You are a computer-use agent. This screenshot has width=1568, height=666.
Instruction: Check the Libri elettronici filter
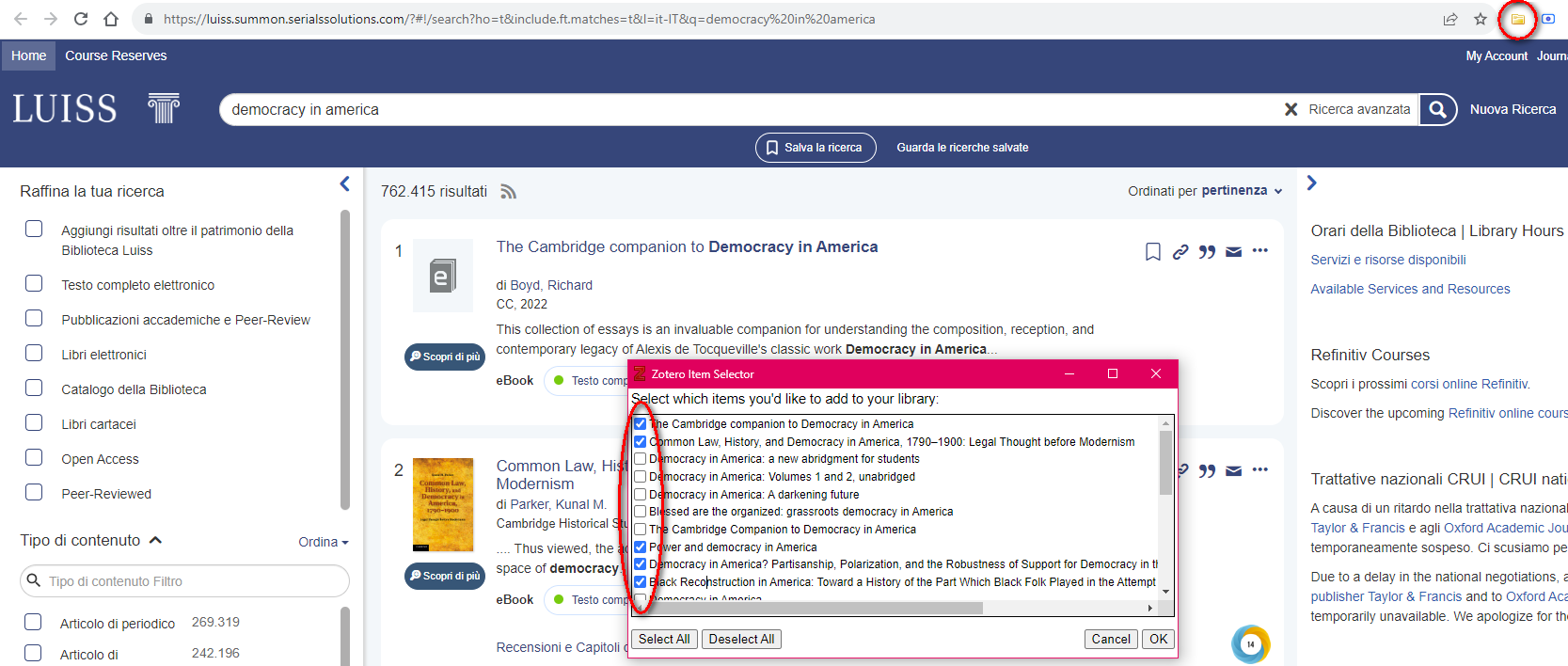tap(34, 354)
